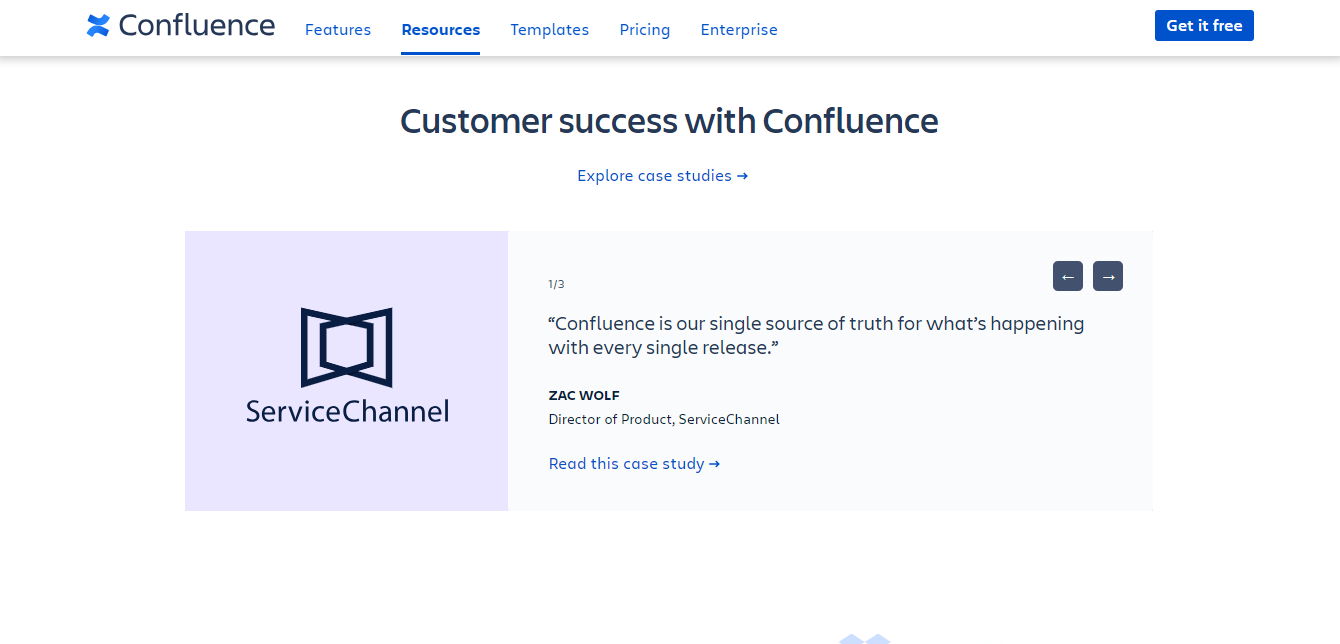Click the Confluence single source quote text
The height and width of the screenshot is (644, 1340).
click(x=816, y=336)
